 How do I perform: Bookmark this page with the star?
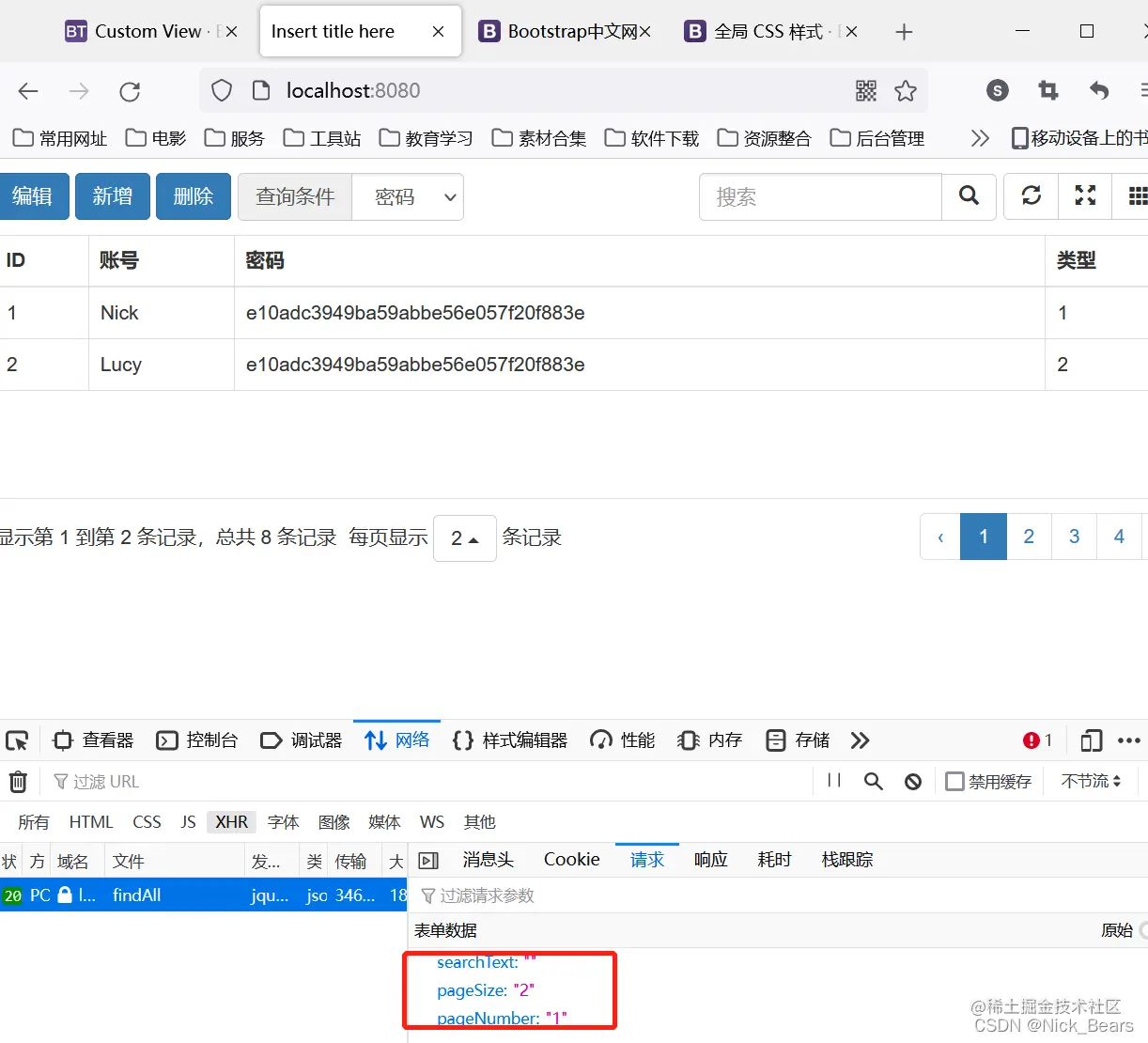coord(906,90)
